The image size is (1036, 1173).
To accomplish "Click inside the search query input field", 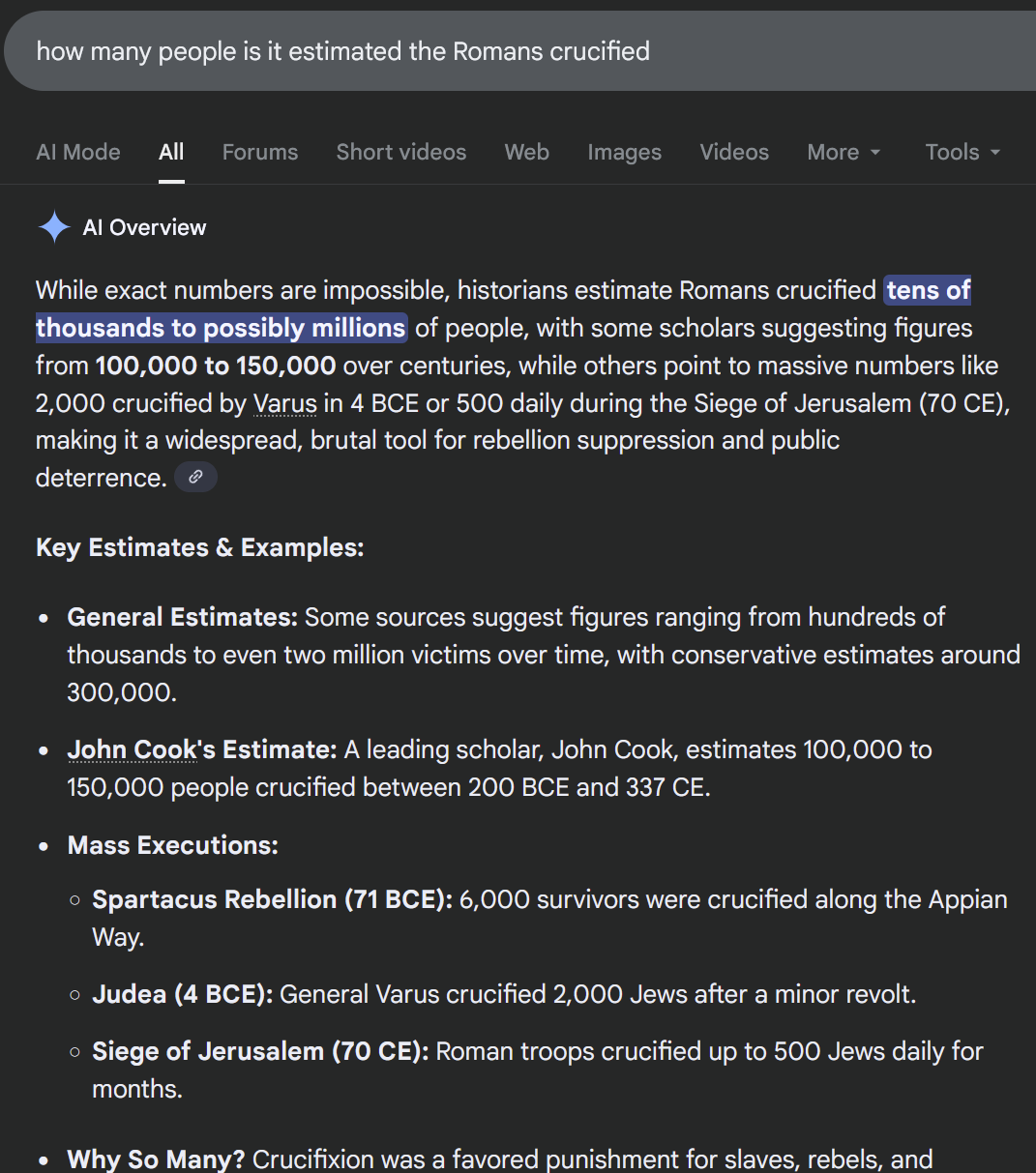I will [484, 51].
